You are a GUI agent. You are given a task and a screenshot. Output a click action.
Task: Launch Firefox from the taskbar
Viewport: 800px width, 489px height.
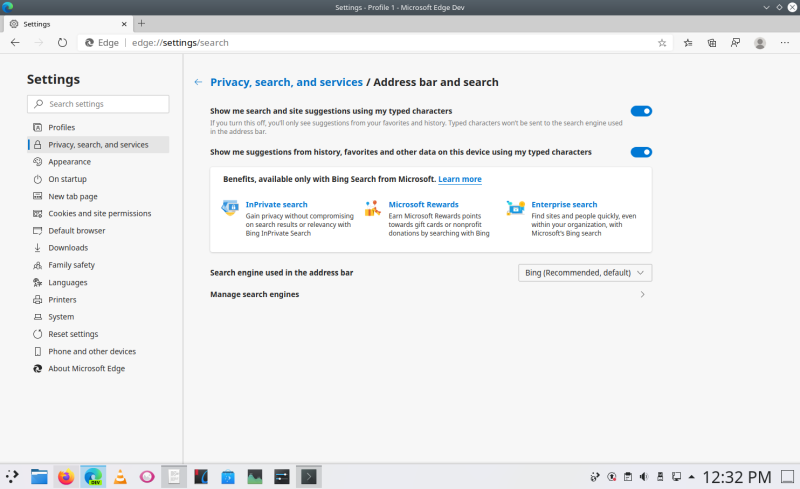point(65,477)
